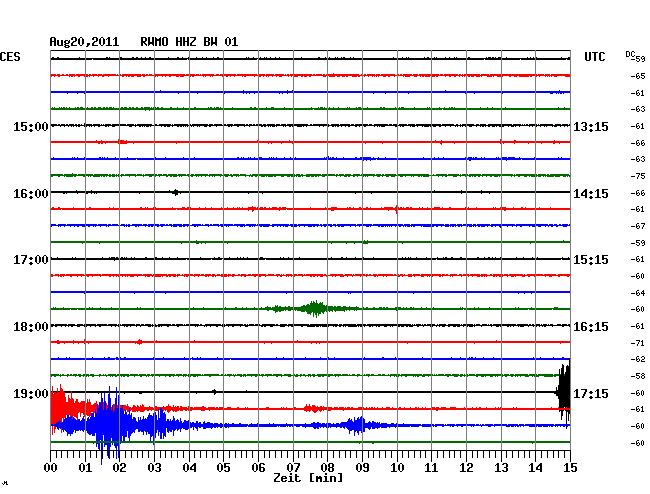Select the DC offset value '-62'
This screenshot has height=494, width=650.
coord(638,359)
